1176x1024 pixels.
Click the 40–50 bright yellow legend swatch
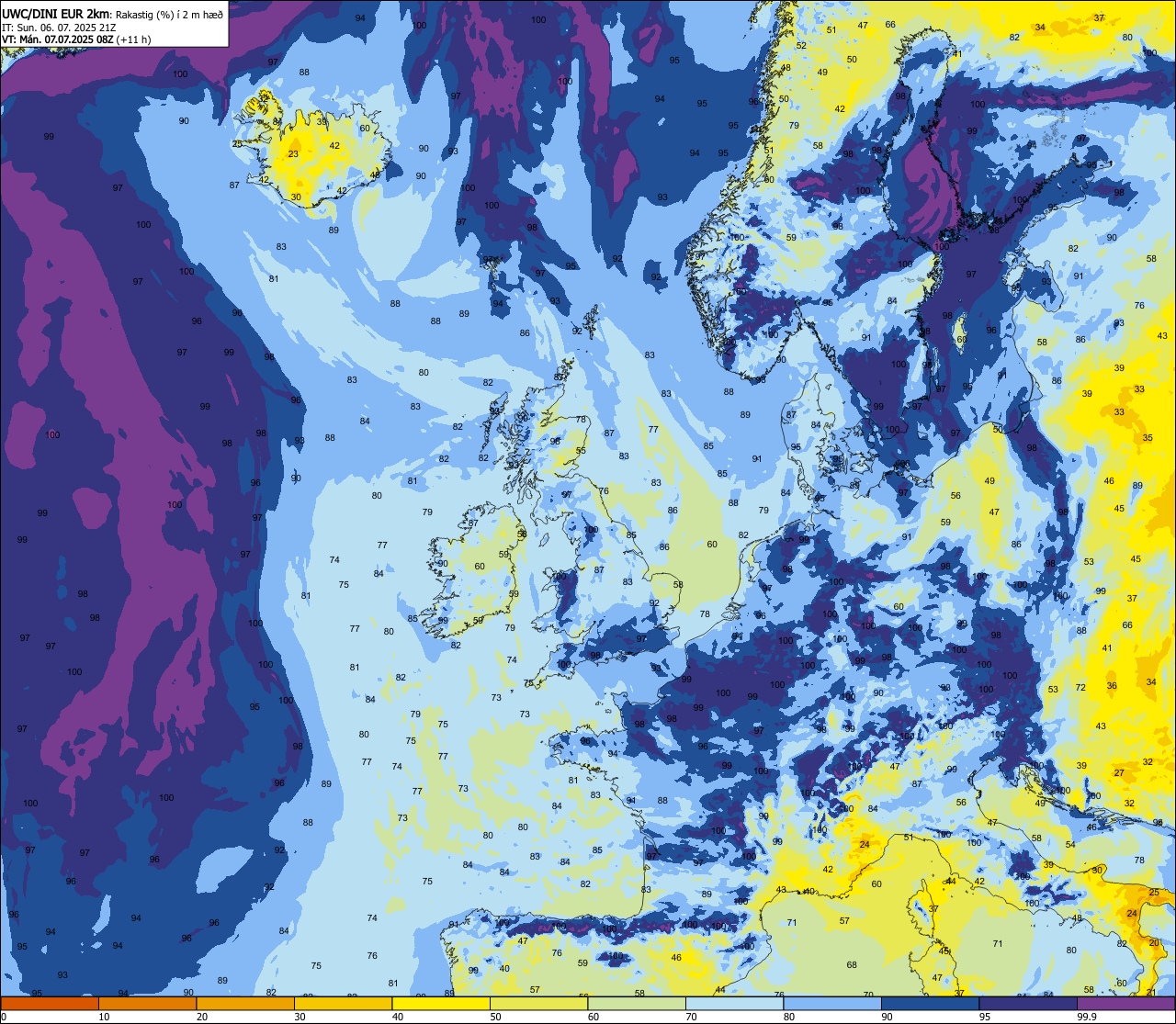click(441, 1003)
